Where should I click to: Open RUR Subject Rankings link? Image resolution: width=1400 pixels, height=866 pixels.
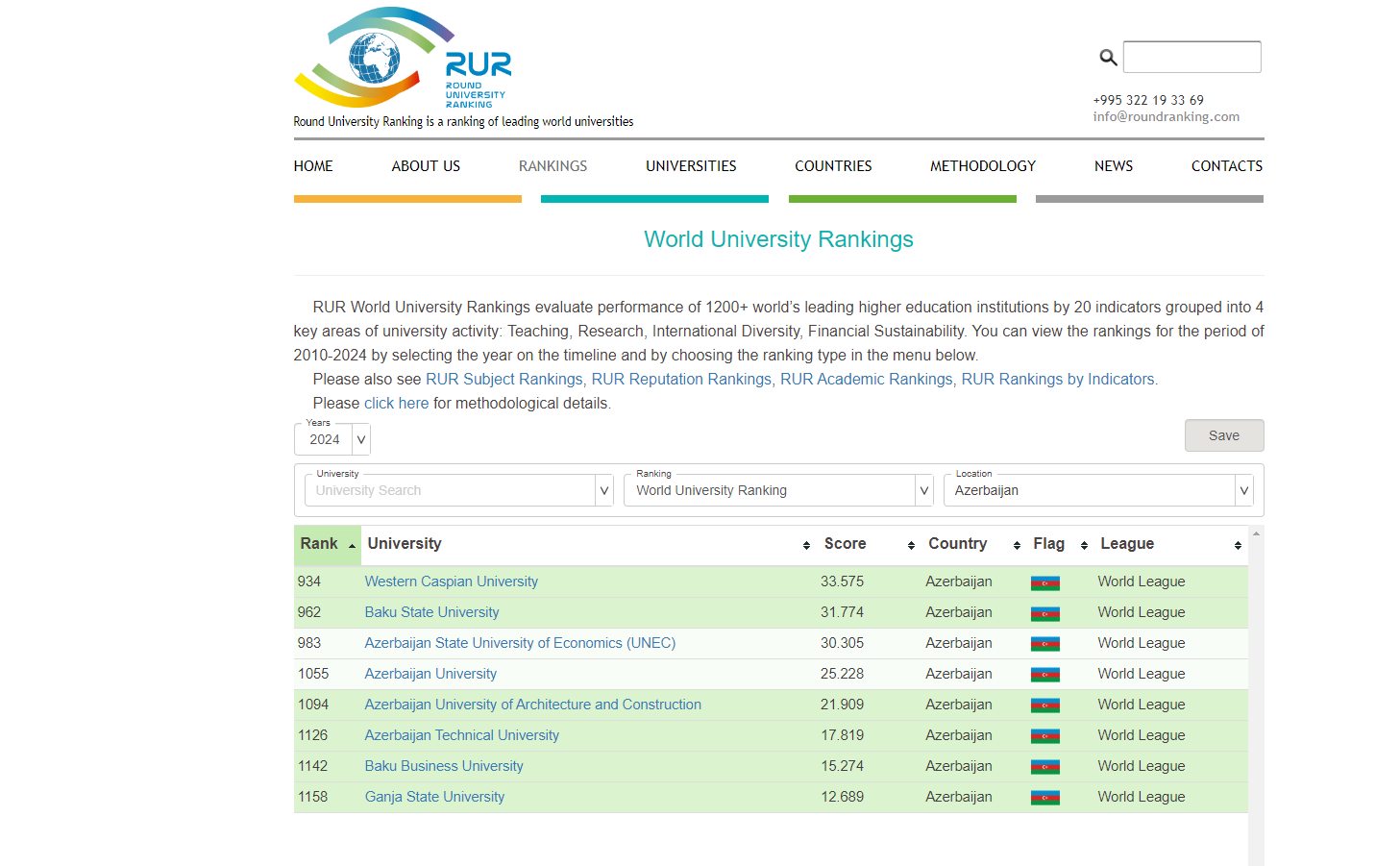pos(504,379)
